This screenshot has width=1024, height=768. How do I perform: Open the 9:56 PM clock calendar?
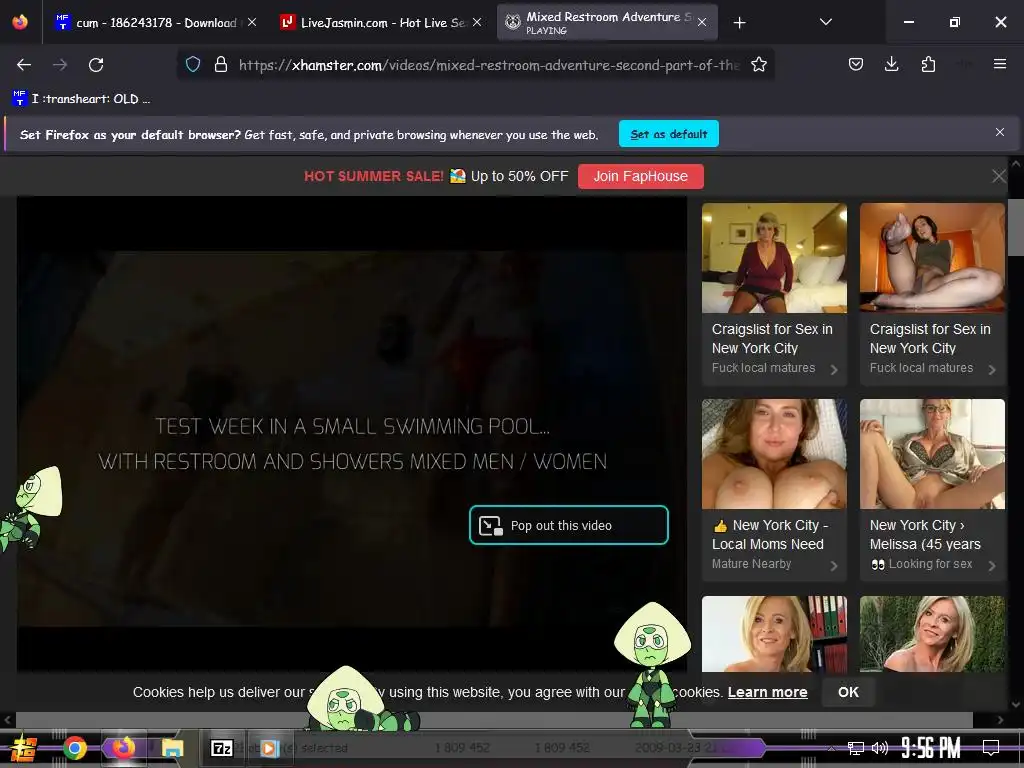click(x=931, y=748)
